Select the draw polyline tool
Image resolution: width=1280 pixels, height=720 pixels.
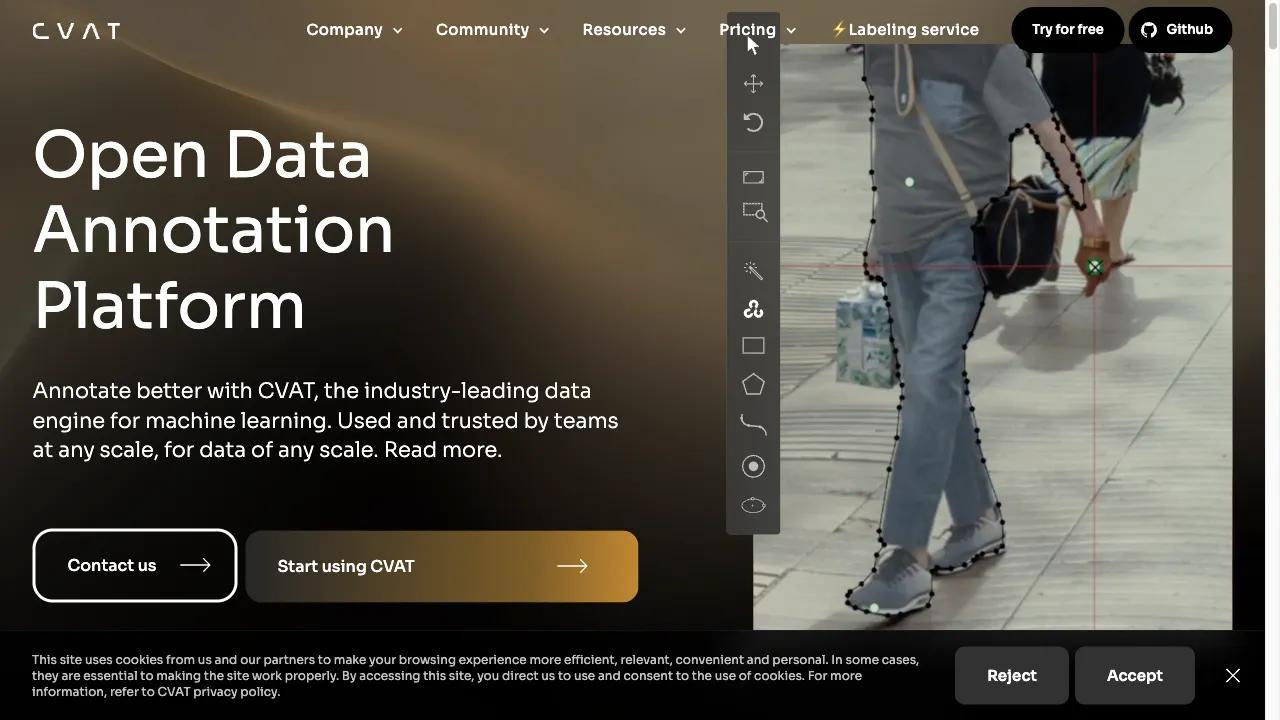(x=753, y=425)
